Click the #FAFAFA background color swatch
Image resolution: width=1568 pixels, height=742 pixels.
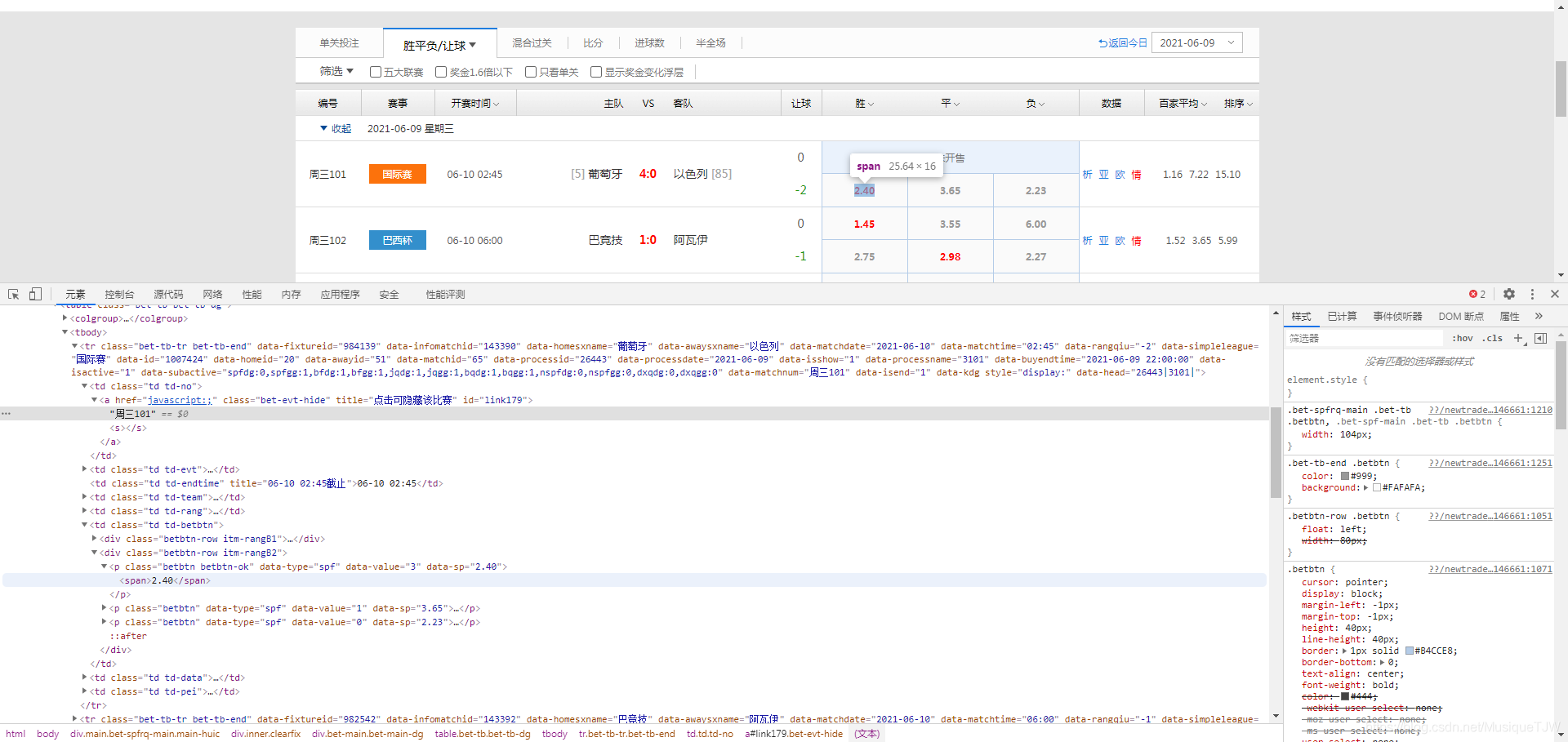click(1377, 487)
